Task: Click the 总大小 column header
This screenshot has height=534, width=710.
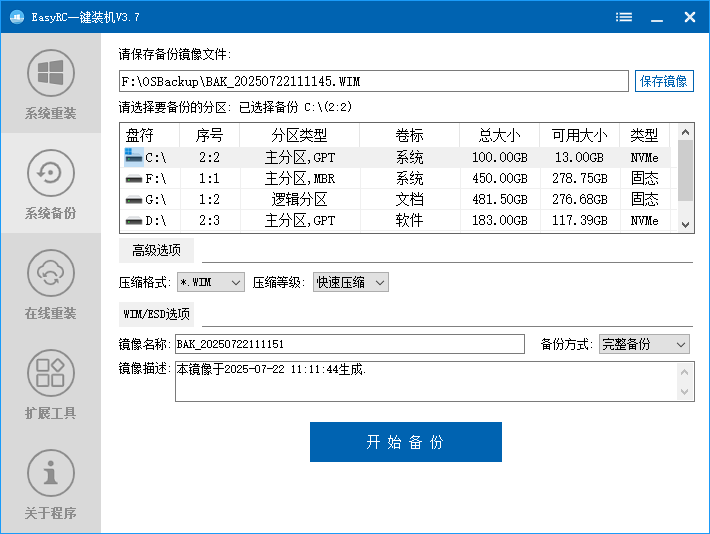Action: (x=499, y=135)
